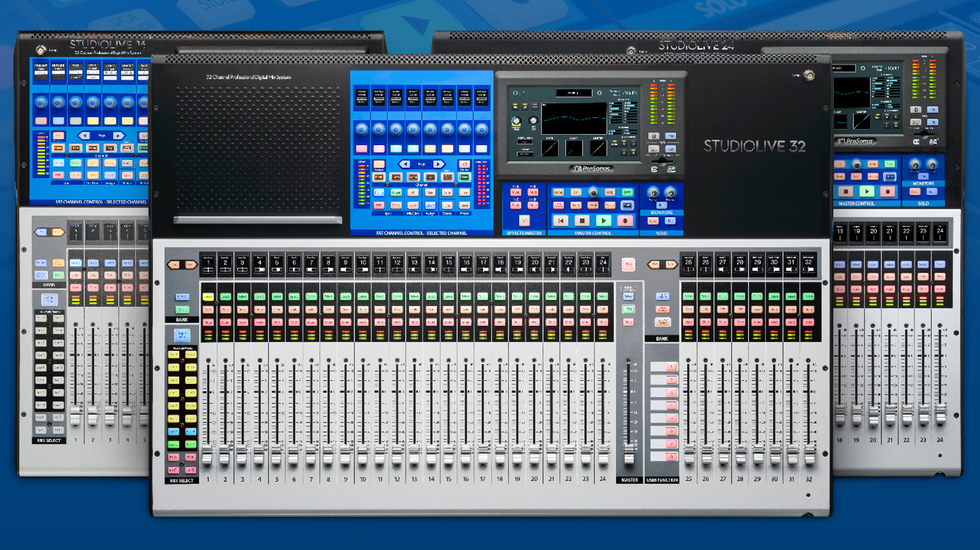The height and width of the screenshot is (550, 980).
Task: Mute FX D in the Effects Master section
Action: point(532,205)
